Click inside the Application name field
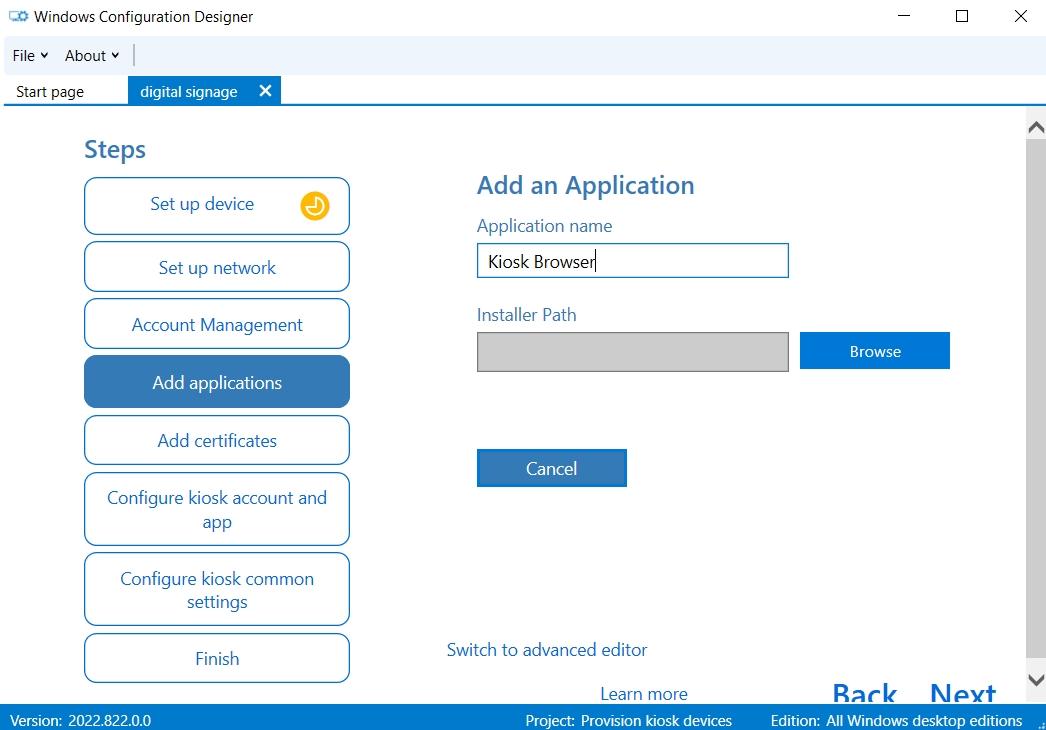The height and width of the screenshot is (730, 1046). tap(632, 261)
